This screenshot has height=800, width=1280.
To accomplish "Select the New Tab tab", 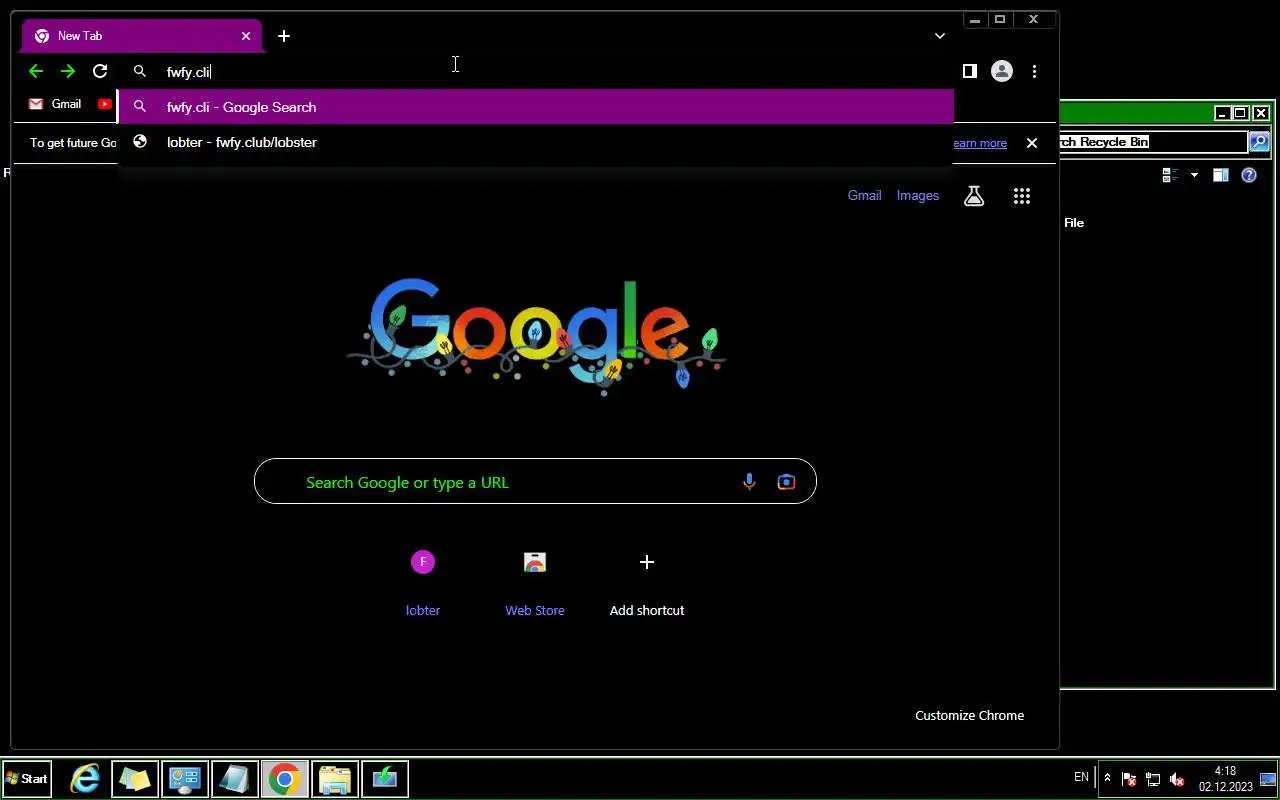I will 142,36.
